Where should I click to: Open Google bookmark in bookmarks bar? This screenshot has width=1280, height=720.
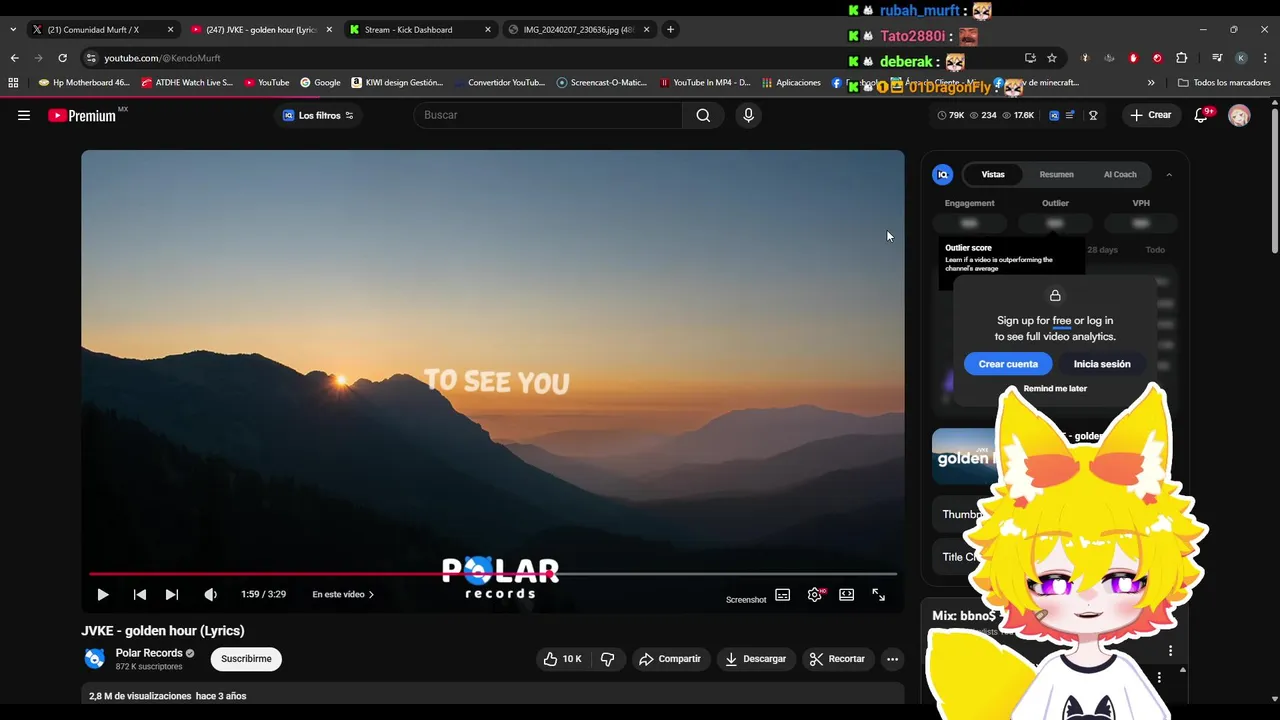[x=320, y=83]
